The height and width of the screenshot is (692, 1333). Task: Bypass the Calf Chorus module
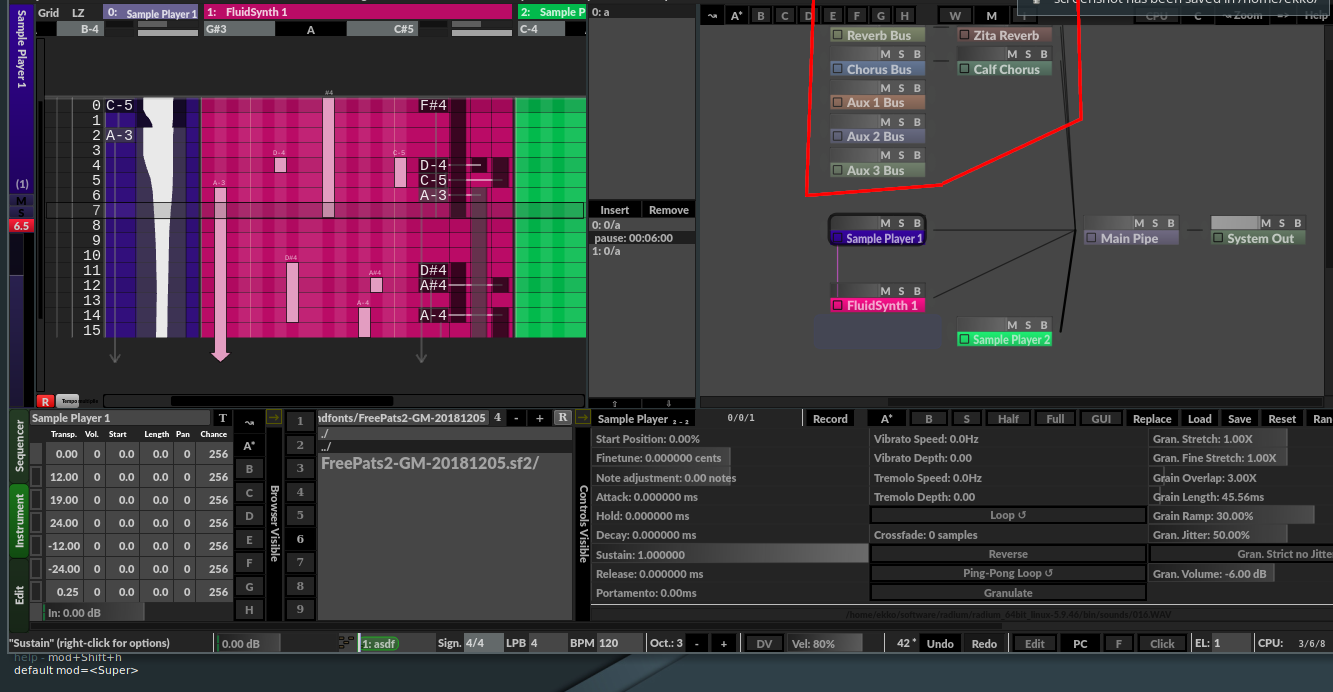1044,54
